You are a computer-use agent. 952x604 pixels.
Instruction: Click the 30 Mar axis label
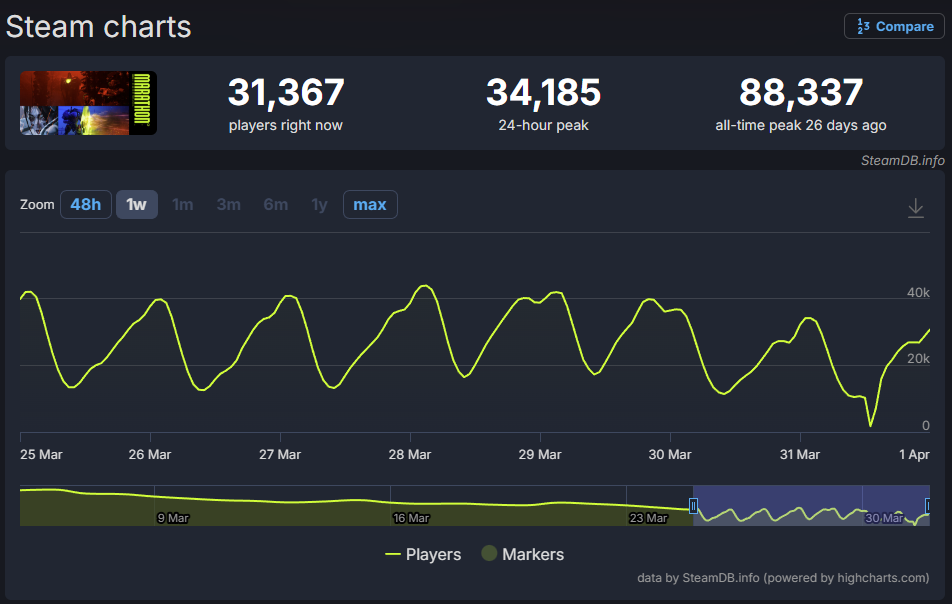[670, 454]
